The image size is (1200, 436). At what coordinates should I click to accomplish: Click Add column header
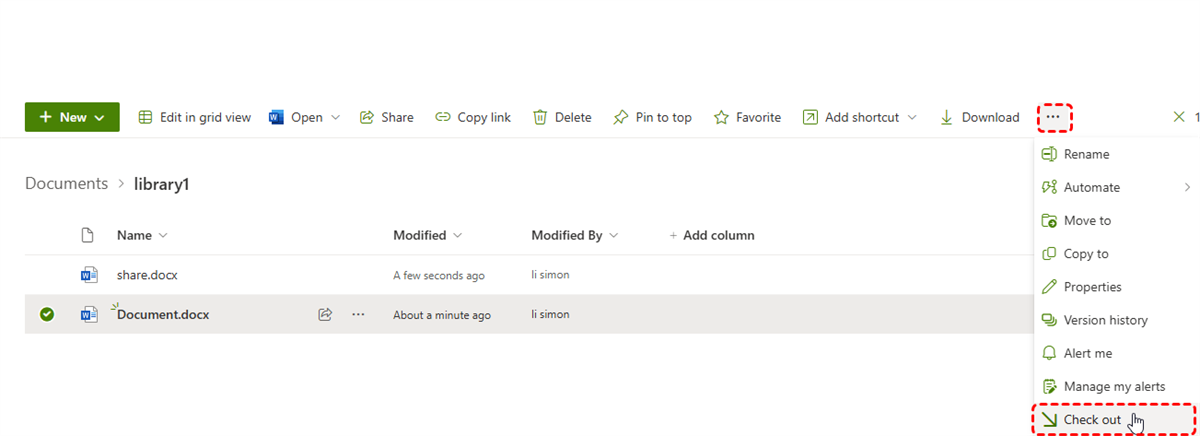pos(711,235)
